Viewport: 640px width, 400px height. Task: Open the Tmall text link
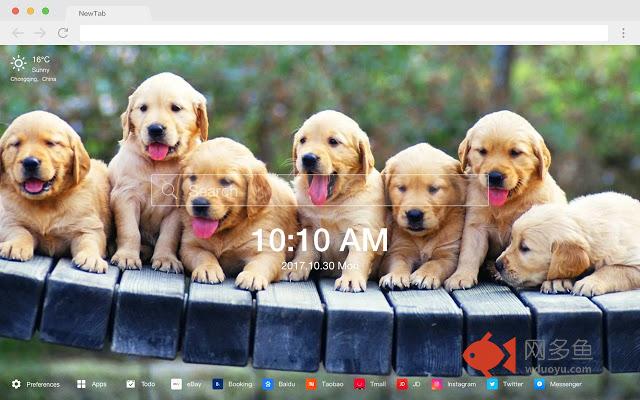tap(378, 384)
